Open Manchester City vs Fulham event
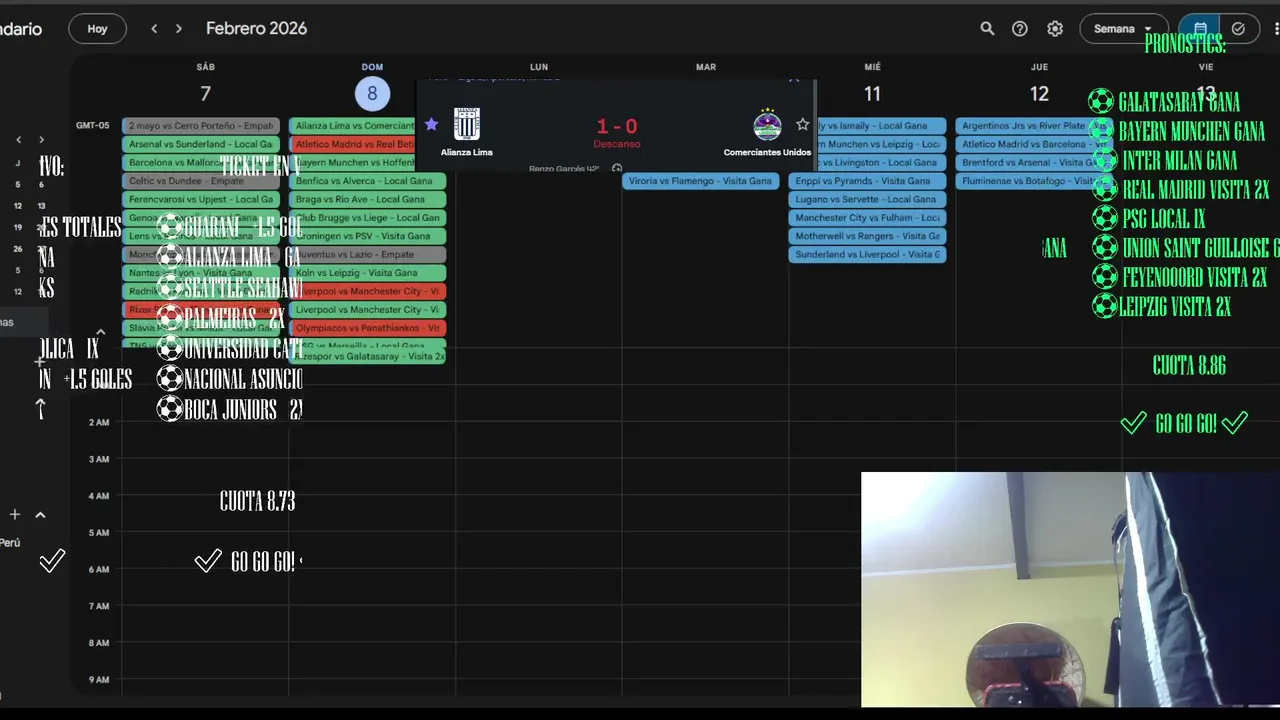The image size is (1280, 720). tap(867, 218)
